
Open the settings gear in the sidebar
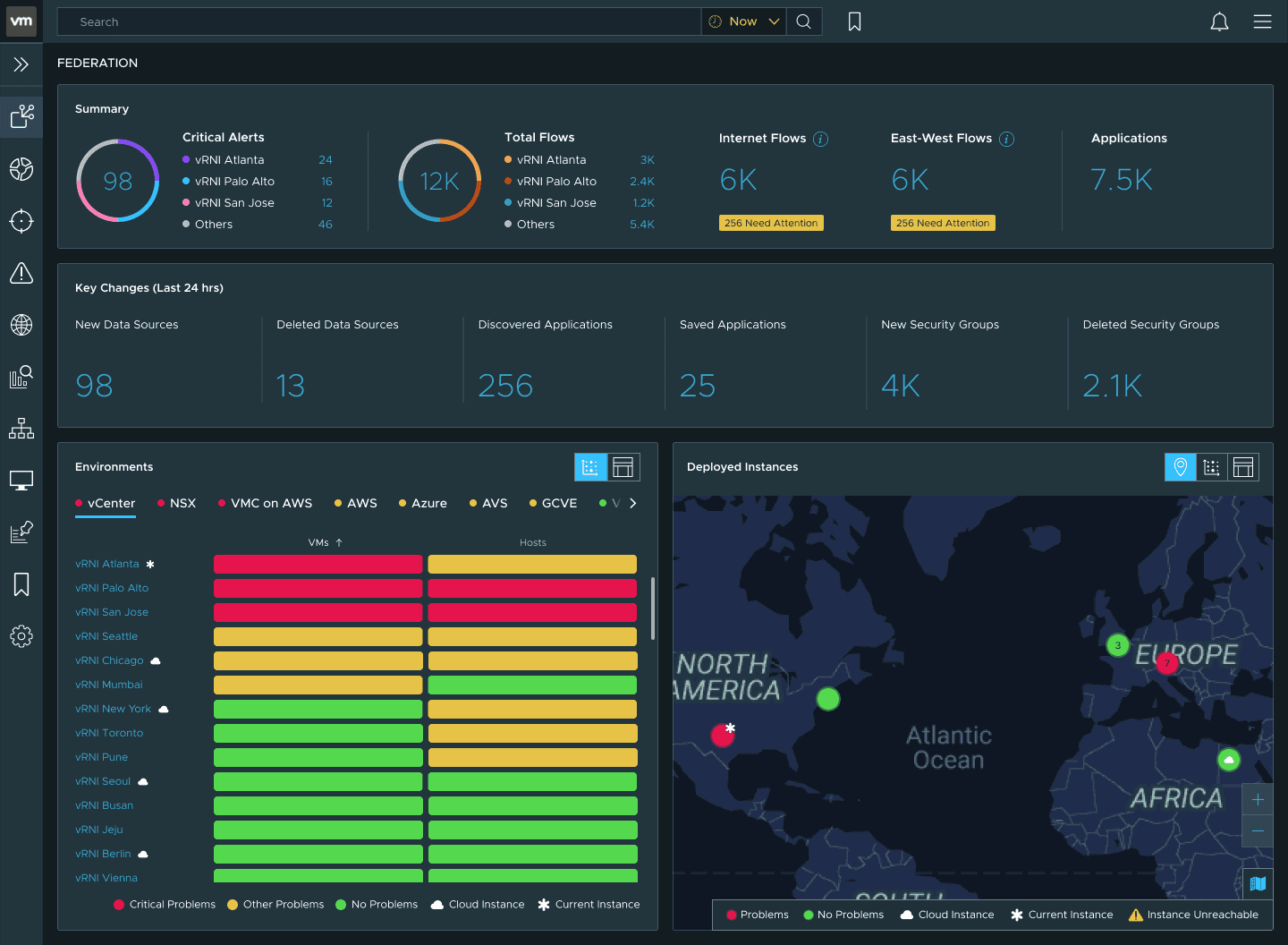(21, 636)
